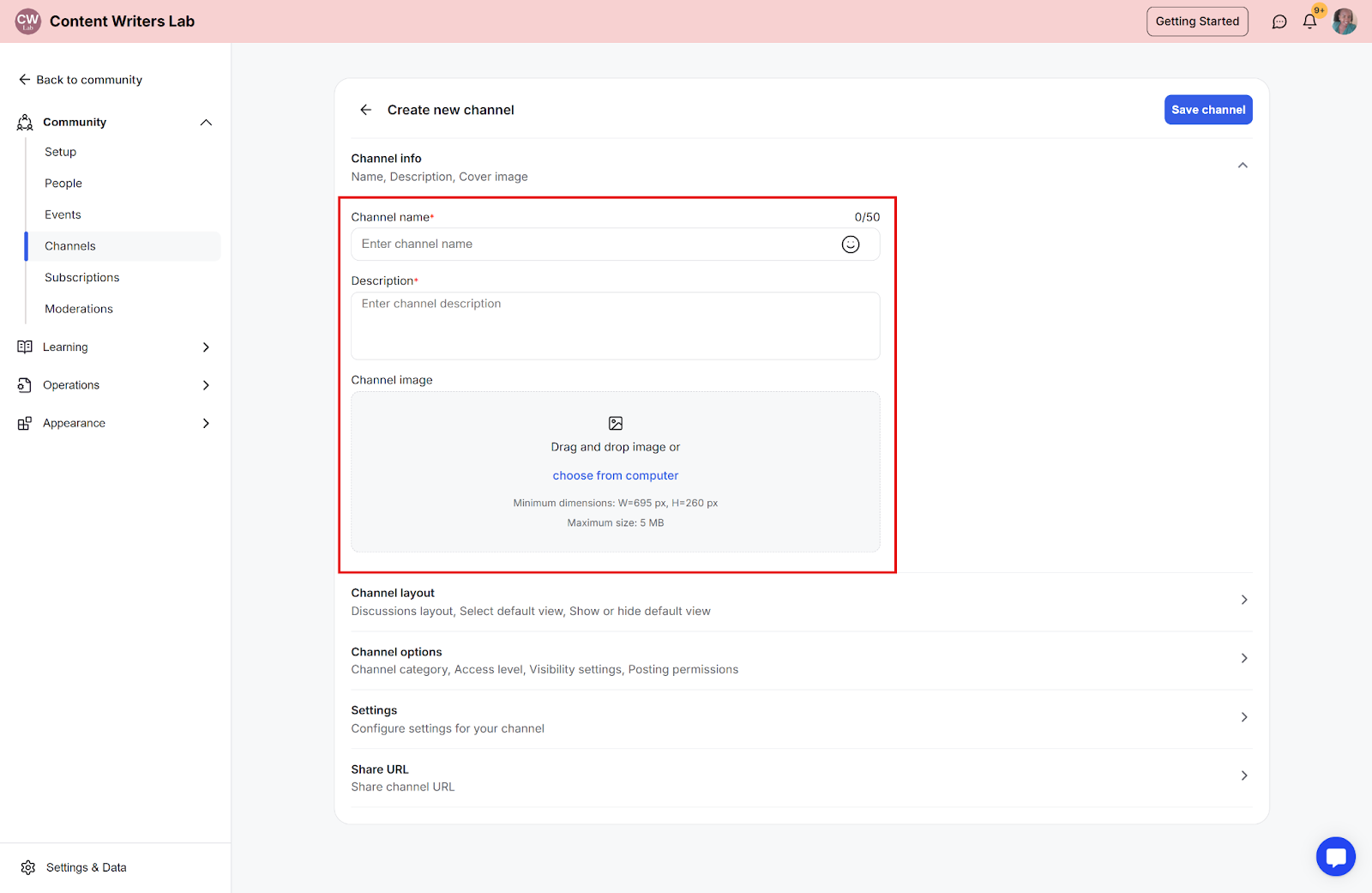Open the notifications bell

click(x=1309, y=21)
